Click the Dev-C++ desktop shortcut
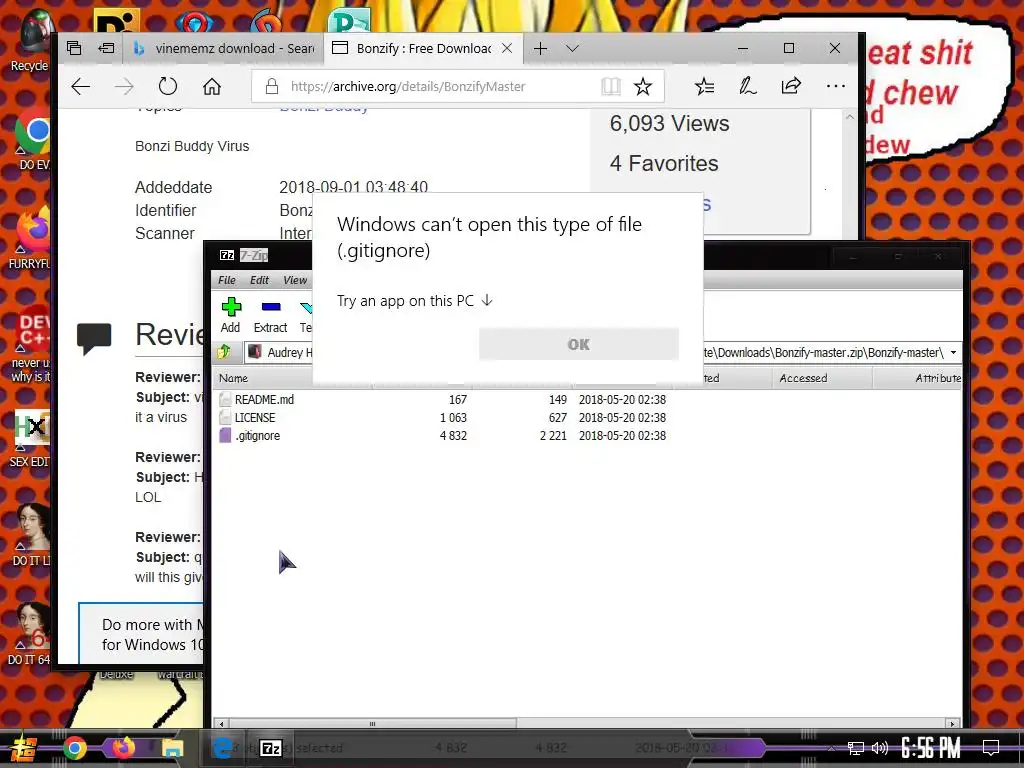Image resolution: width=1024 pixels, height=768 pixels. [31, 345]
